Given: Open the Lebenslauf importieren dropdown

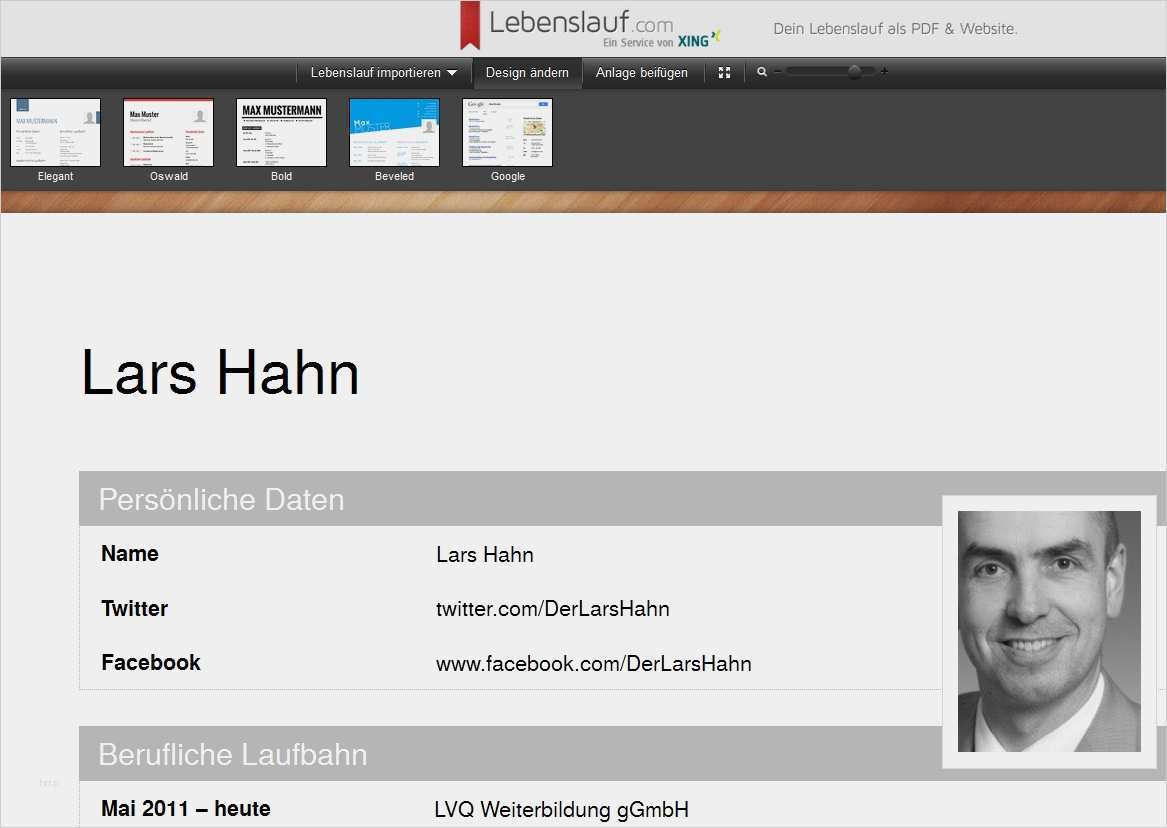Looking at the screenshot, I should point(383,73).
